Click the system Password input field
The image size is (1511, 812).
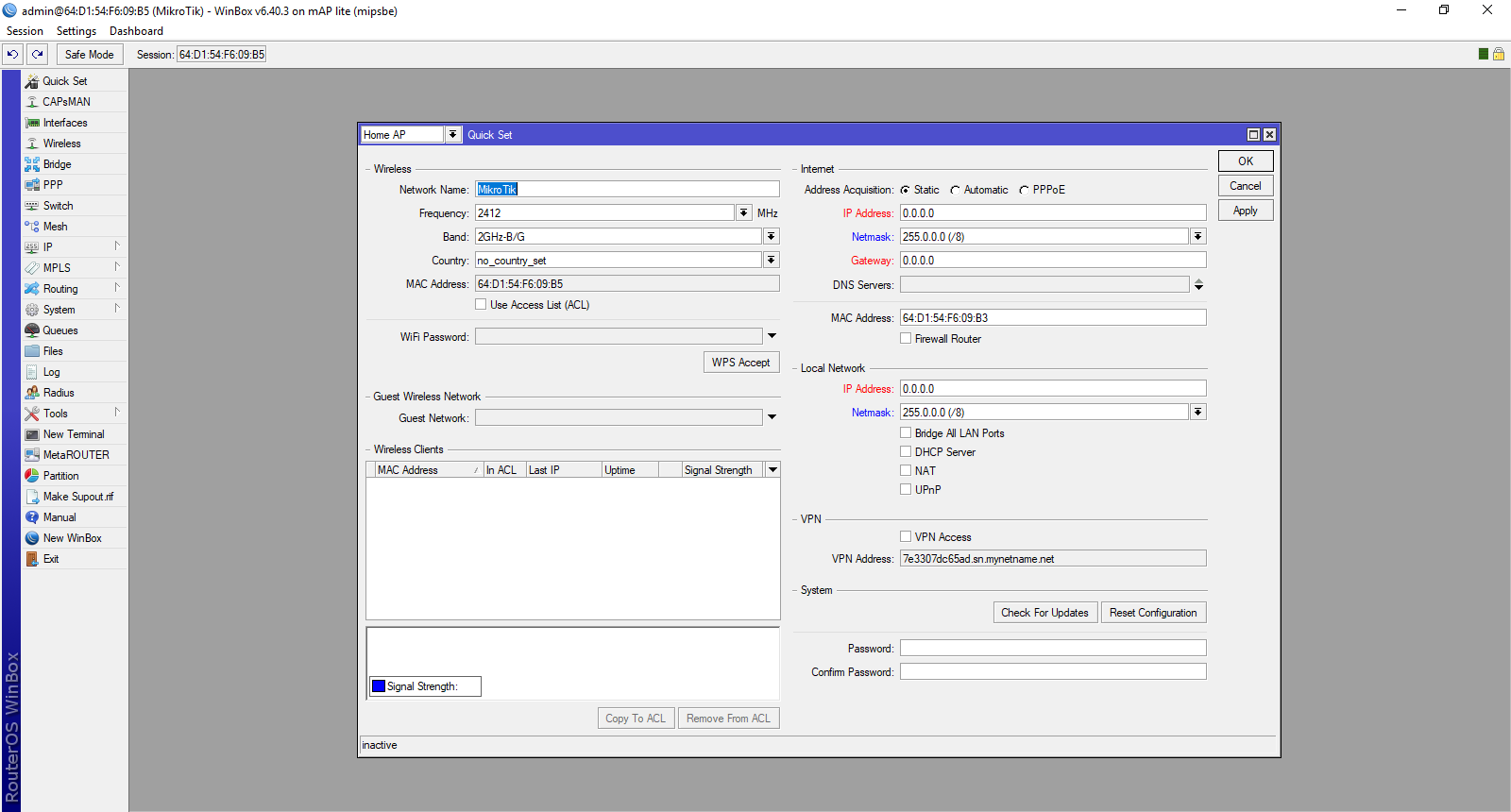click(x=1053, y=649)
